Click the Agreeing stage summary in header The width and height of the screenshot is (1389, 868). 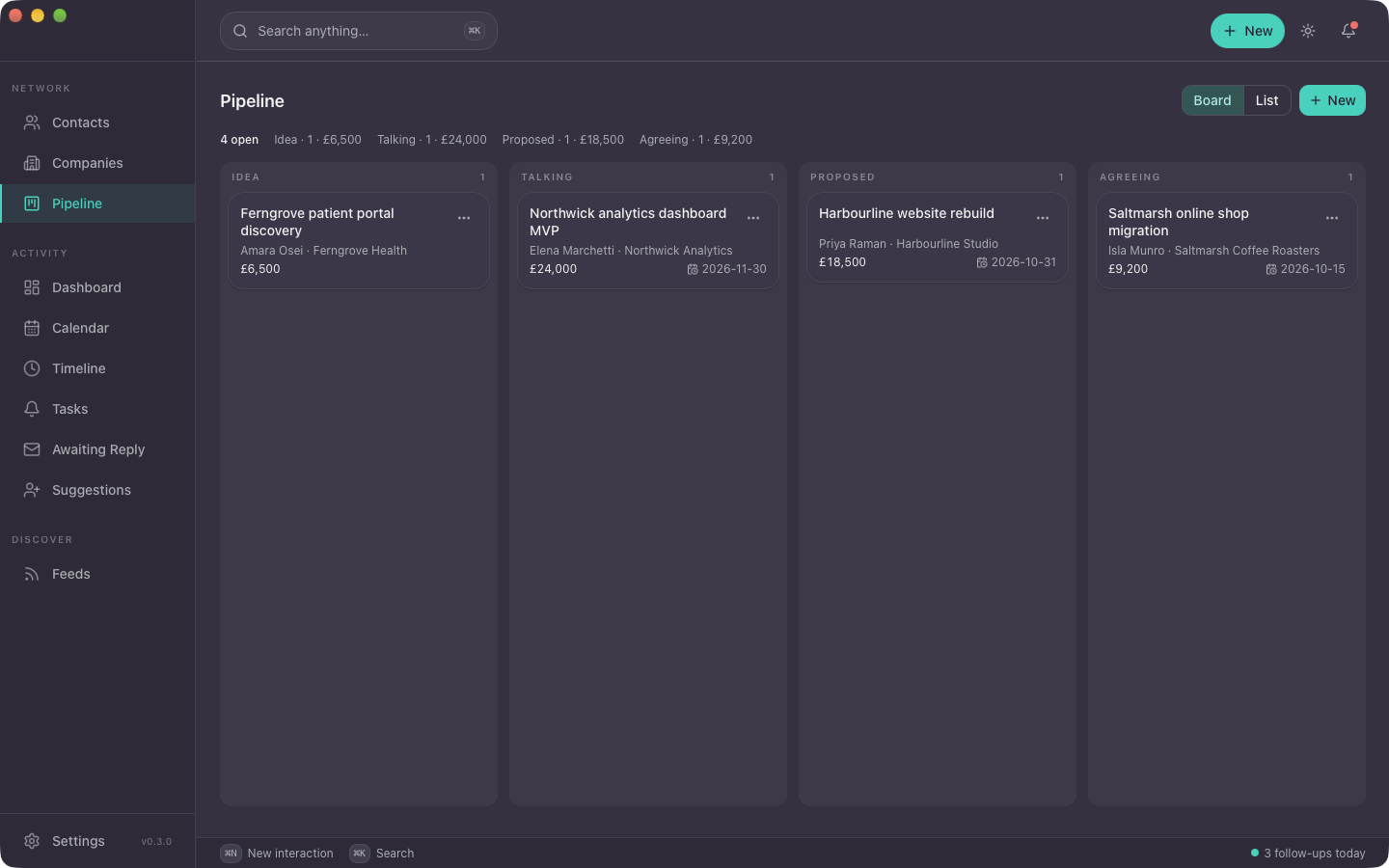(695, 140)
